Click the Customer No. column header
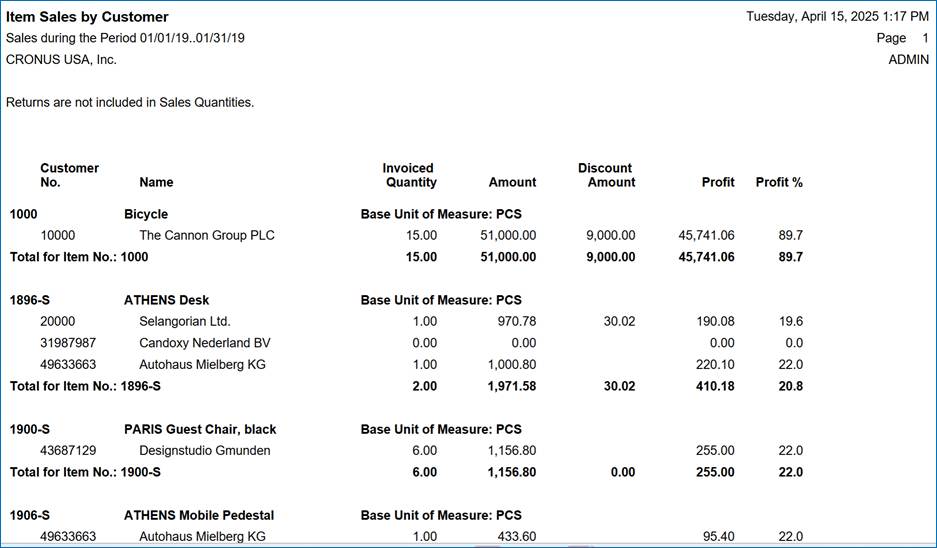The width and height of the screenshot is (937, 548). (69, 175)
